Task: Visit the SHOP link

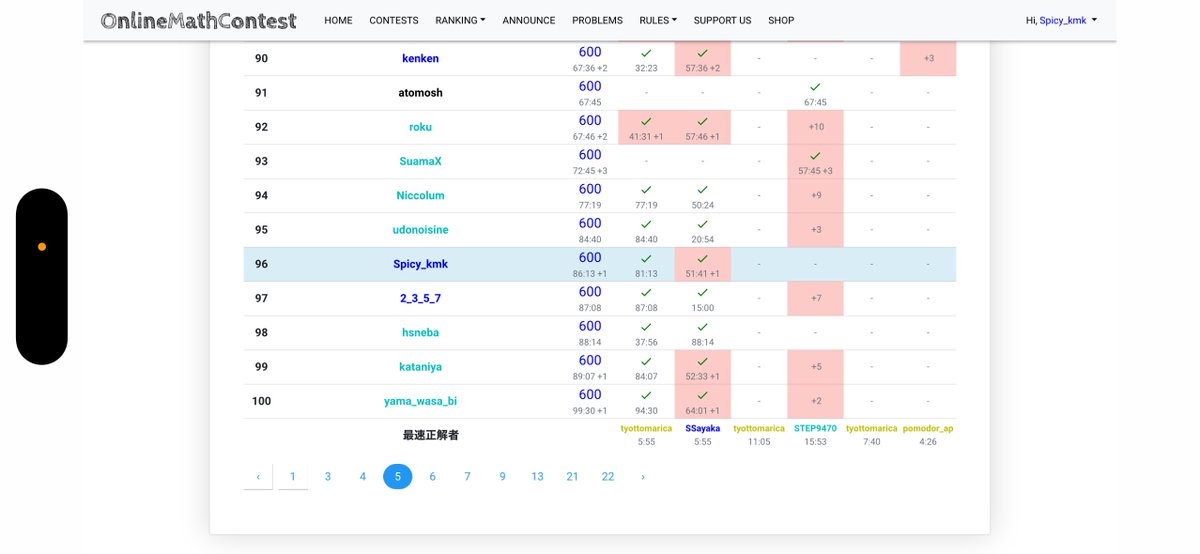Action: [781, 20]
